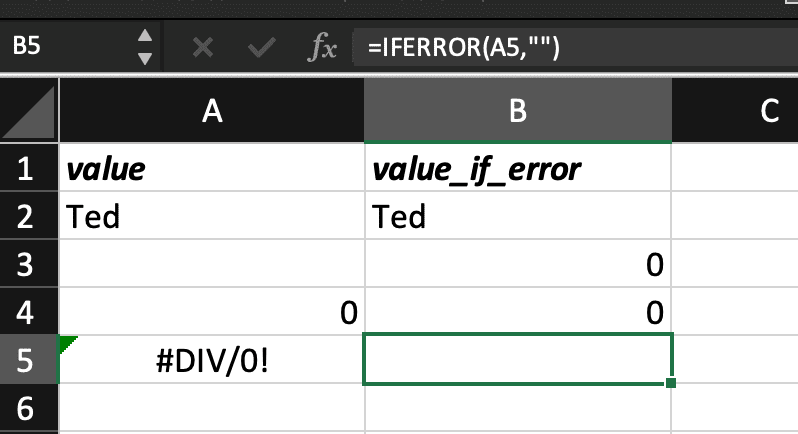Select column B header
The height and width of the screenshot is (434, 798).
[517, 112]
